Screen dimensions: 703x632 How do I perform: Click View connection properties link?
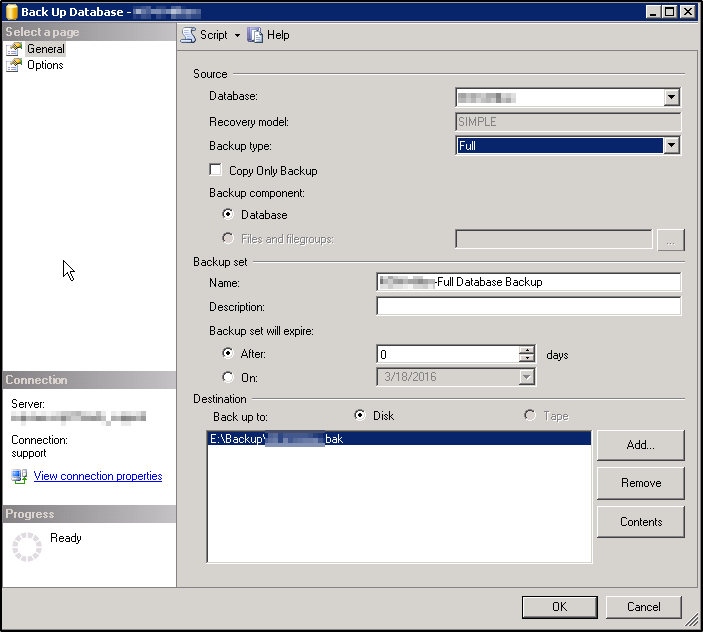[98, 477]
